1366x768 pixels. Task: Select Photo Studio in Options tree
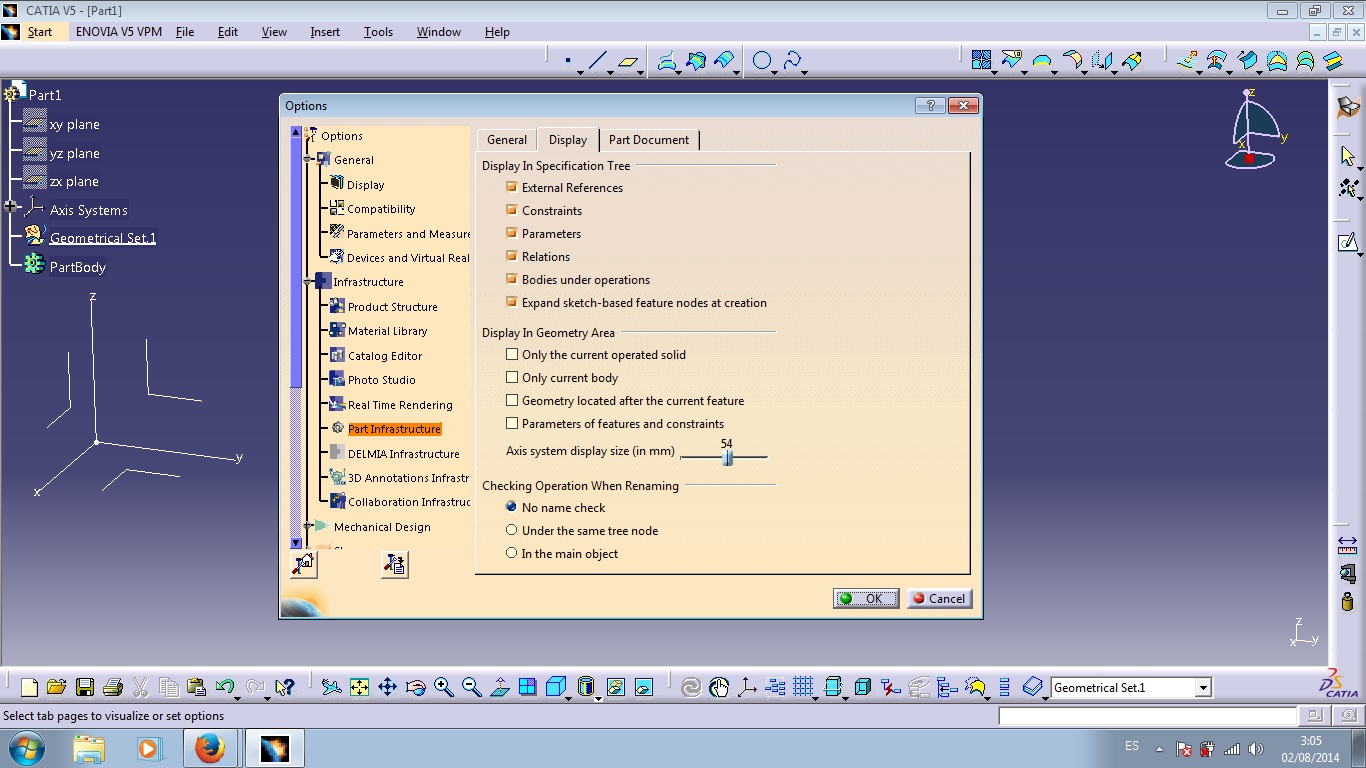[381, 380]
